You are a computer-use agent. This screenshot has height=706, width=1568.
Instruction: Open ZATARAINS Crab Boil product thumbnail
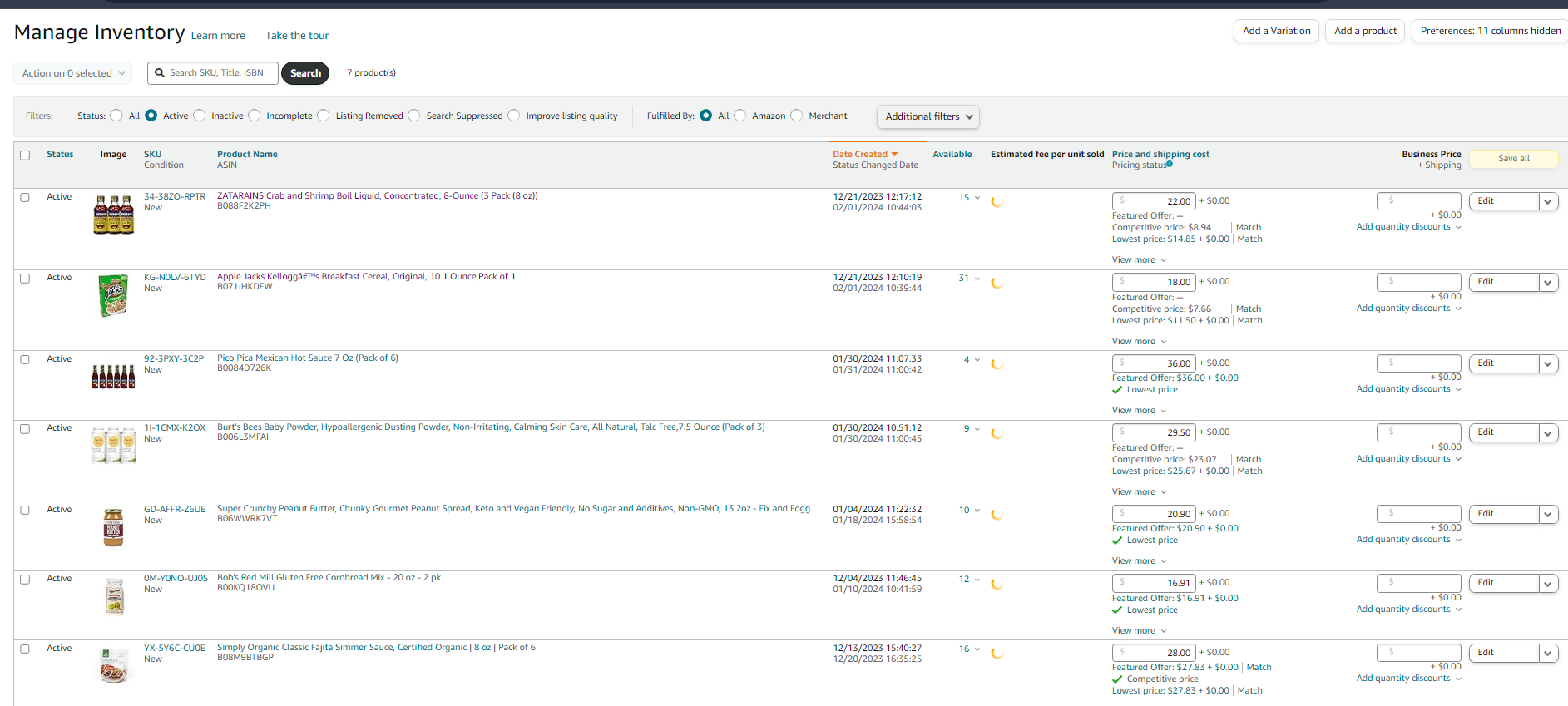click(113, 215)
